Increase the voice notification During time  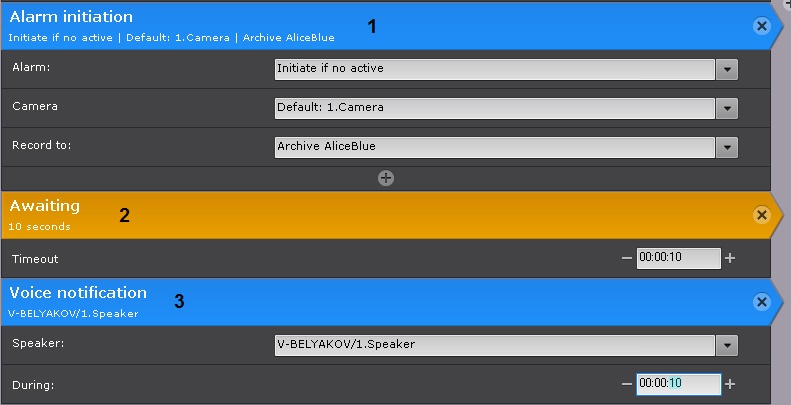click(730, 384)
